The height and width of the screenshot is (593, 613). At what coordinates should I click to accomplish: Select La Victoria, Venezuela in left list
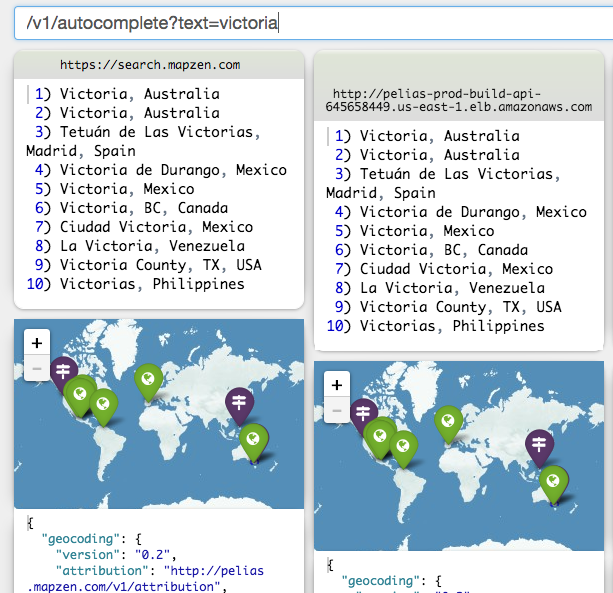tap(140, 246)
